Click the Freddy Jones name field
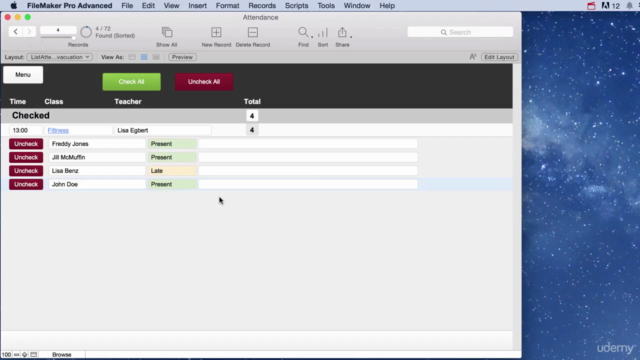Image resolution: width=640 pixels, height=360 pixels. coord(97,144)
